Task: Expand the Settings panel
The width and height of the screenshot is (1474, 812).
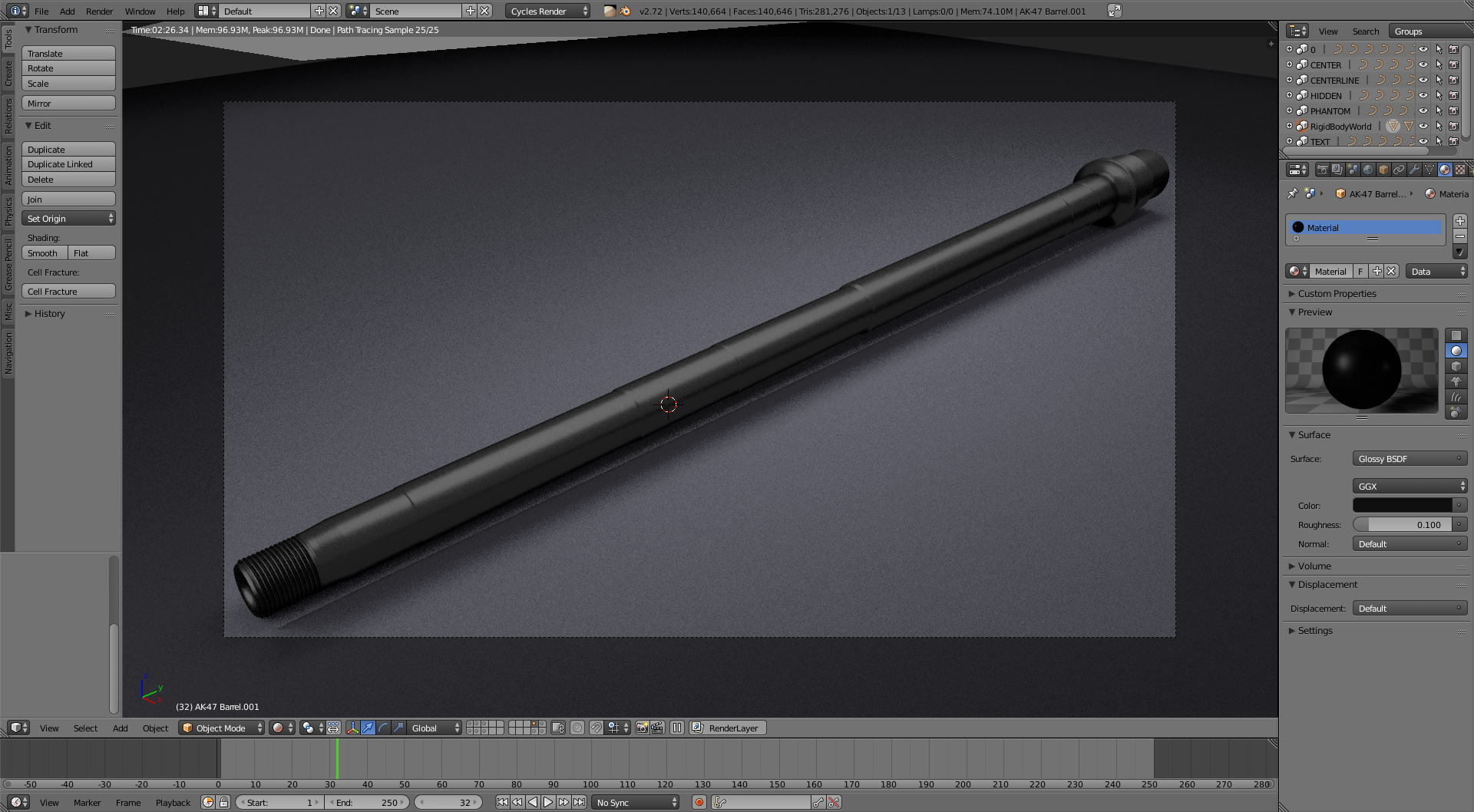Action: point(1315,630)
